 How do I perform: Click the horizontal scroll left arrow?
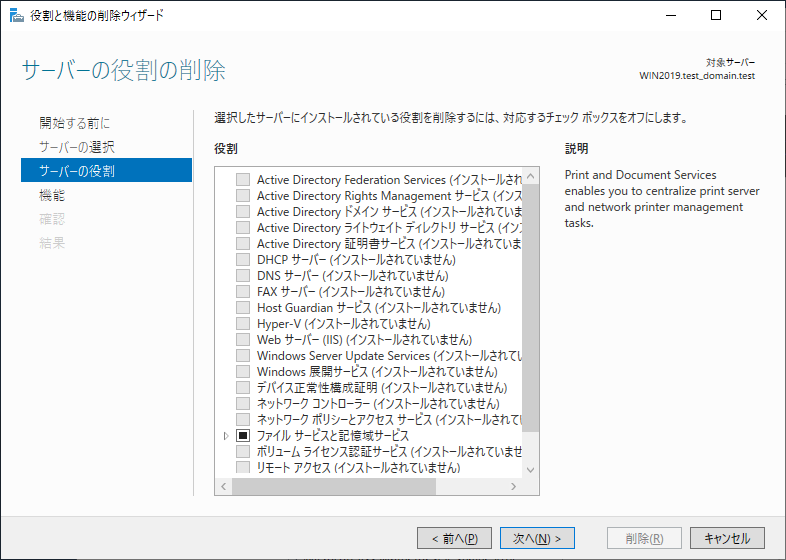pyautogui.click(x=224, y=486)
